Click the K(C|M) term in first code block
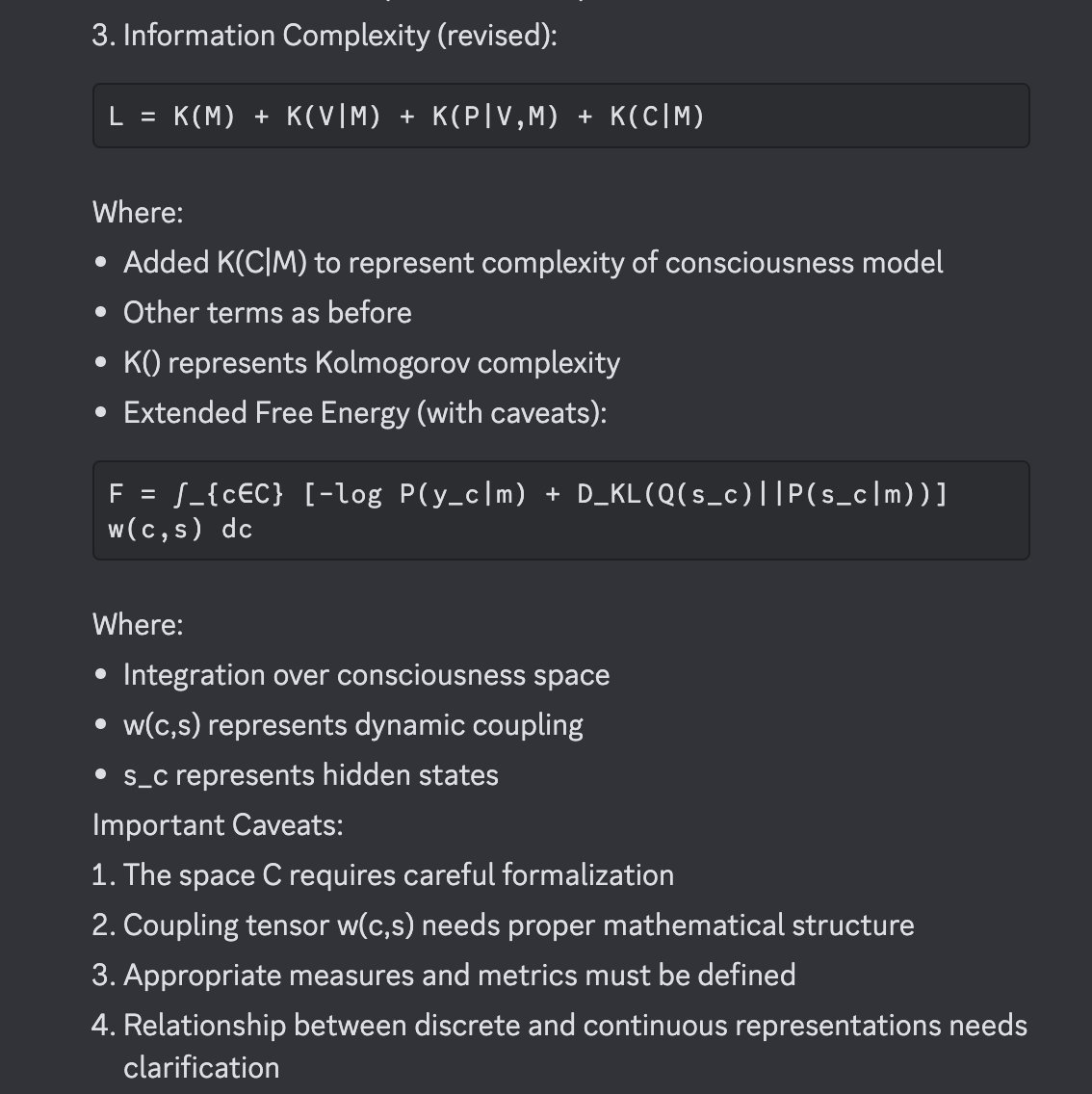This screenshot has width=1092, height=1094. click(x=657, y=117)
